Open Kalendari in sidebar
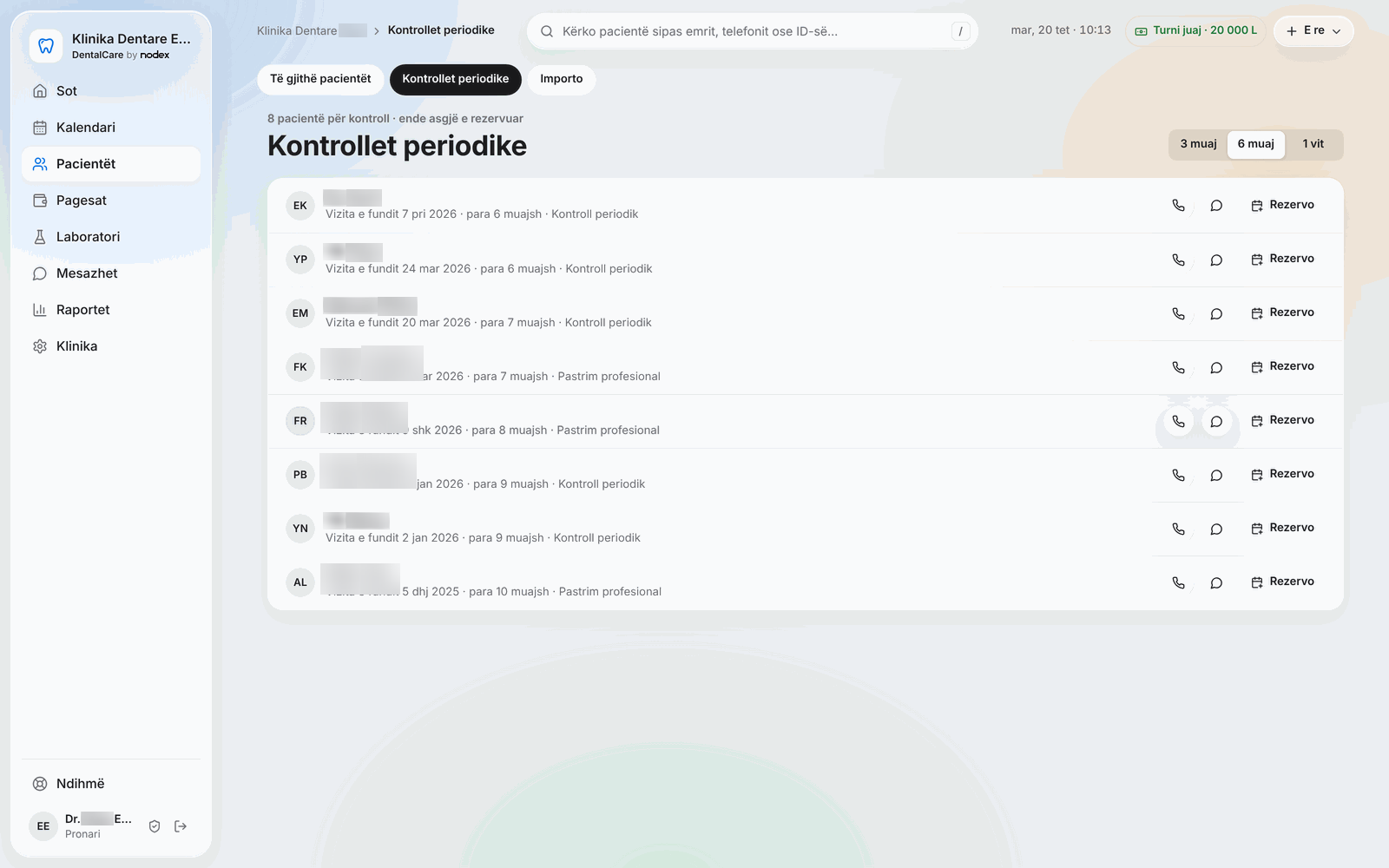 point(111,128)
